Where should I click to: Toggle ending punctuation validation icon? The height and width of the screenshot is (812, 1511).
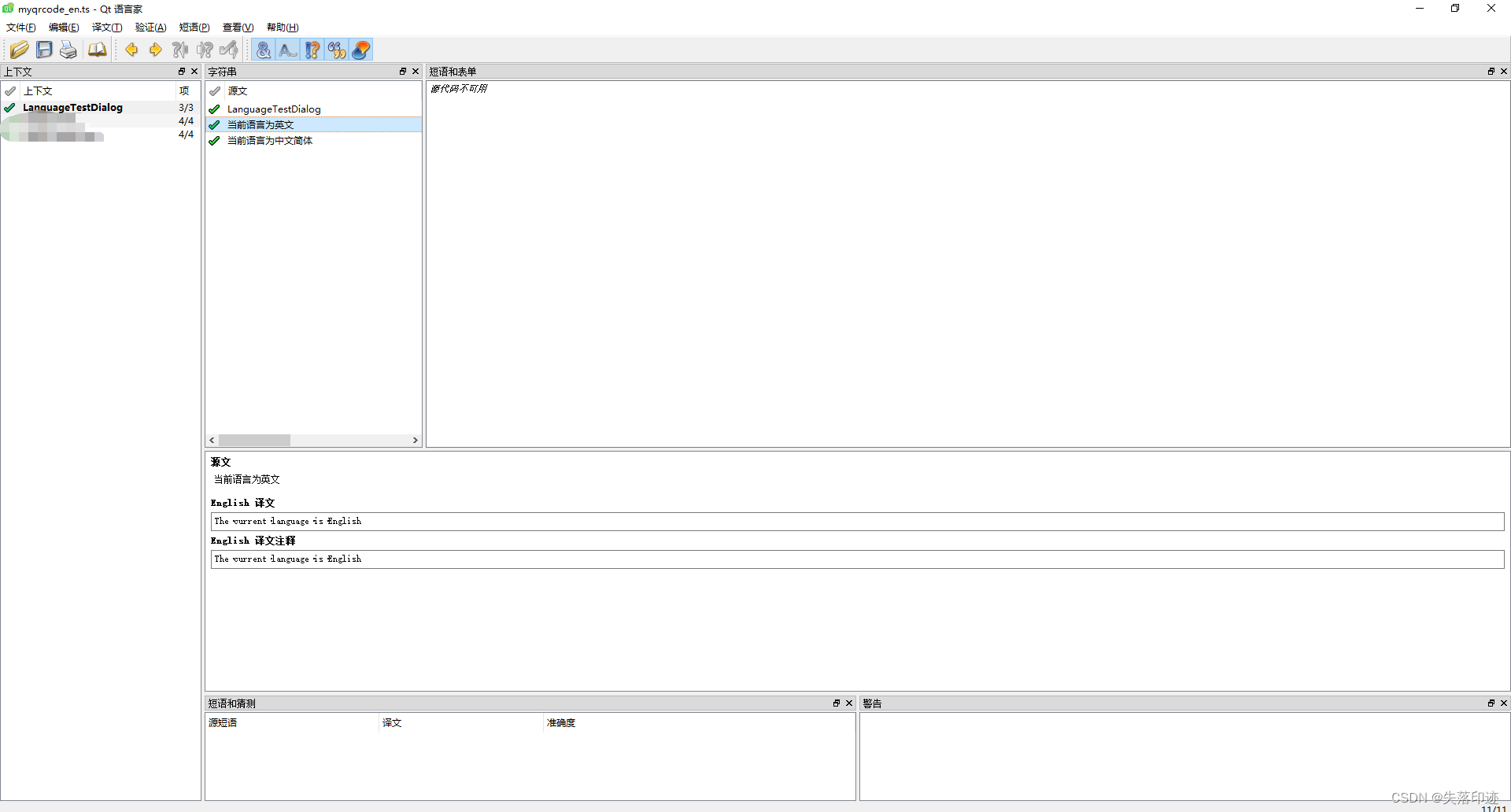[x=312, y=50]
